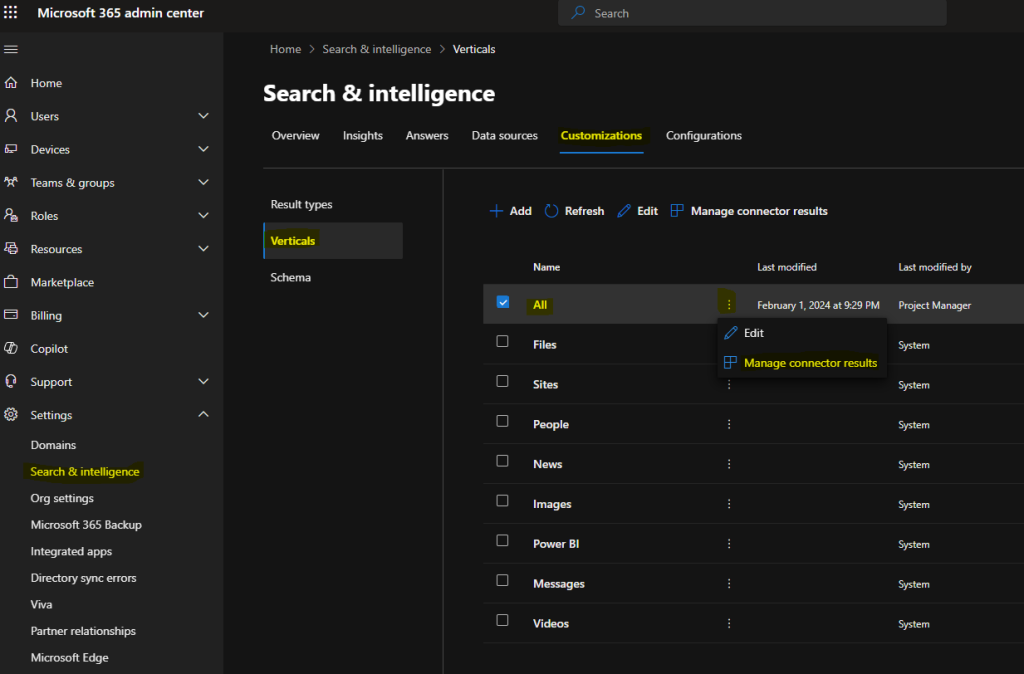Click the Refresh circular arrow icon
The height and width of the screenshot is (674, 1024).
[552, 211]
